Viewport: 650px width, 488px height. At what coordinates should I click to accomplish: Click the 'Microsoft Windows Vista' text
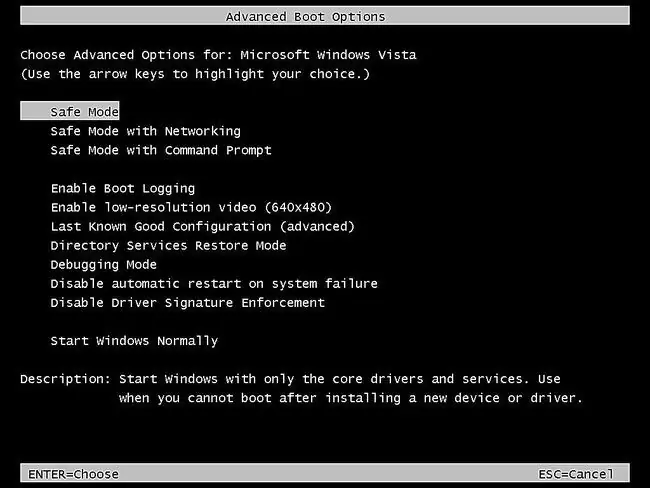coord(328,55)
